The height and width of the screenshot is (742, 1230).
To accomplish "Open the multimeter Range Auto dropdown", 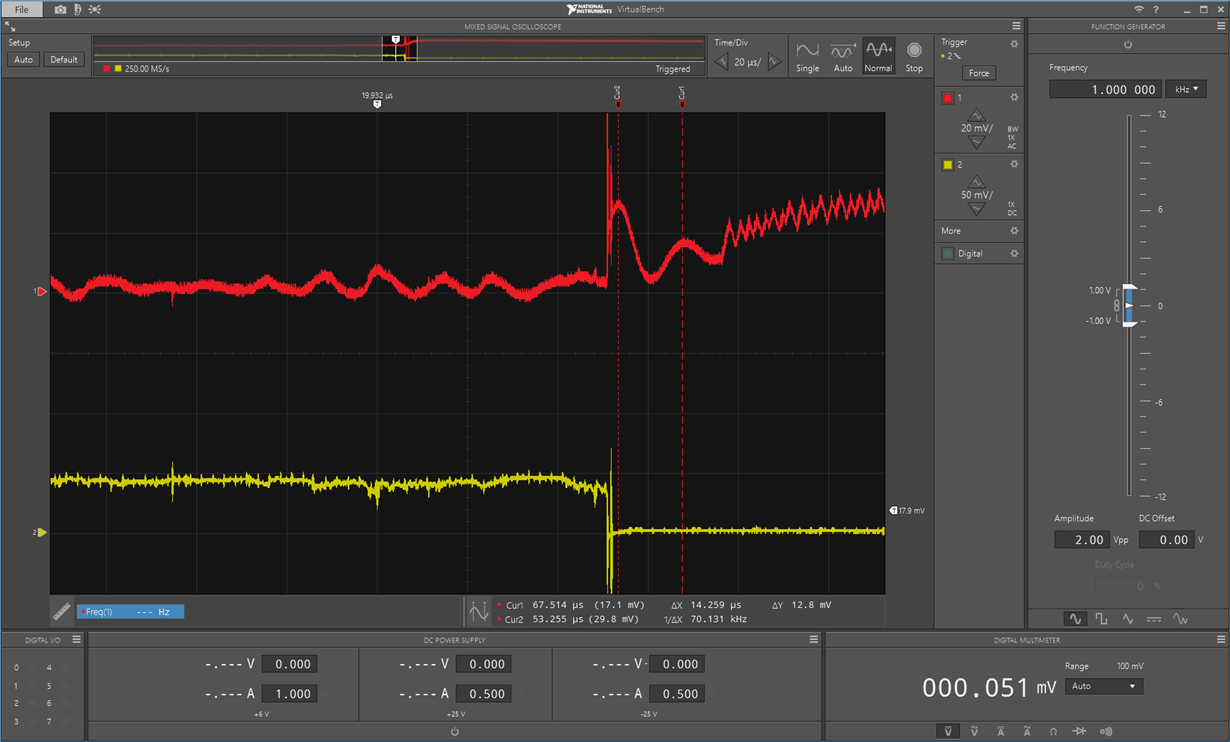I will pos(1103,687).
